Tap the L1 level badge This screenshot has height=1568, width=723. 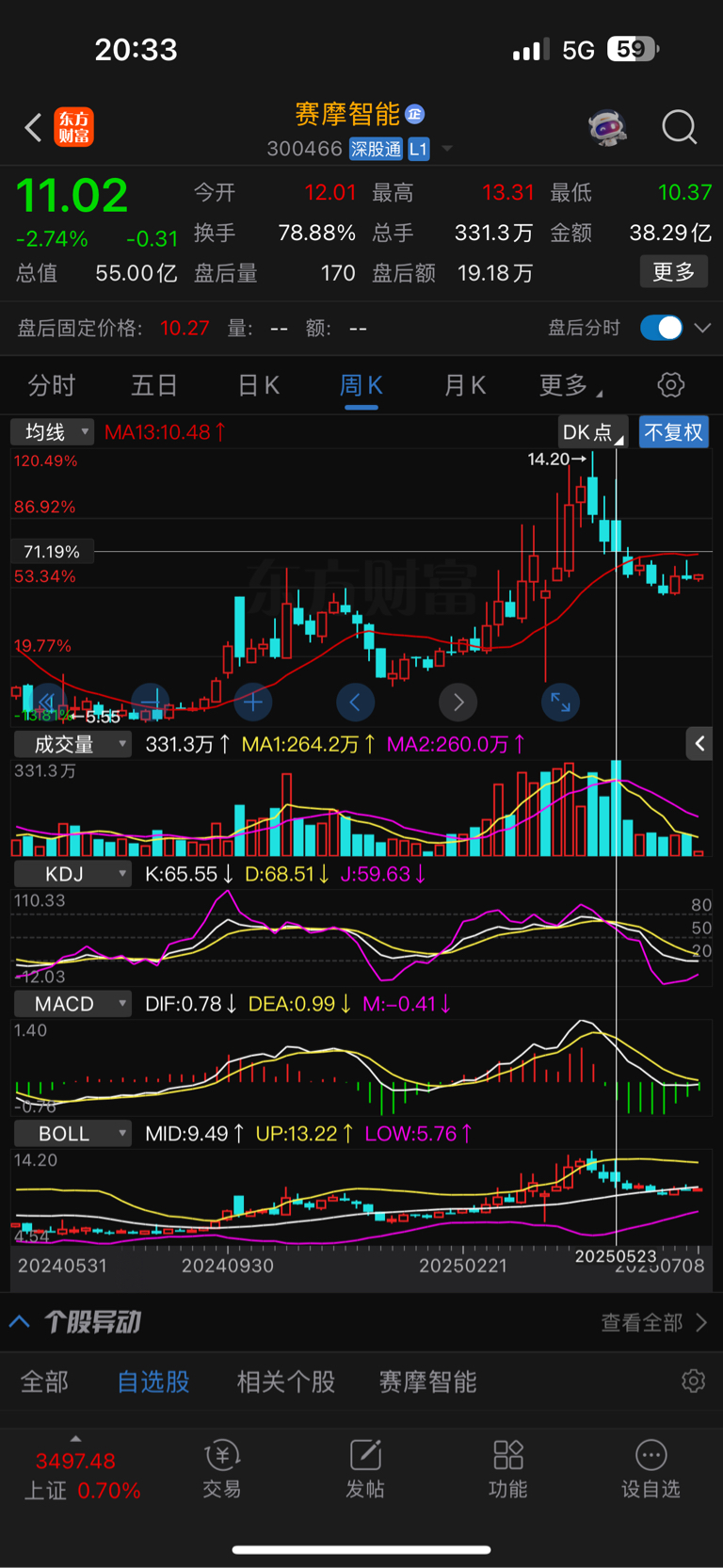[419, 149]
